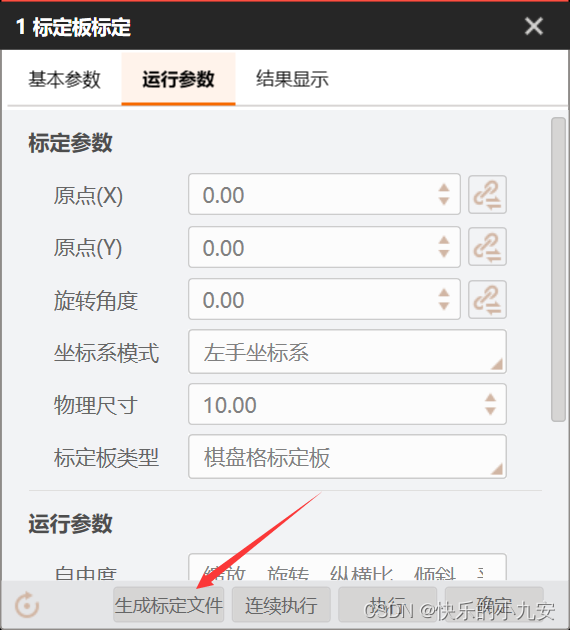Click the link icon beside 原点(Y)
This screenshot has width=570, height=630.
click(x=487, y=247)
